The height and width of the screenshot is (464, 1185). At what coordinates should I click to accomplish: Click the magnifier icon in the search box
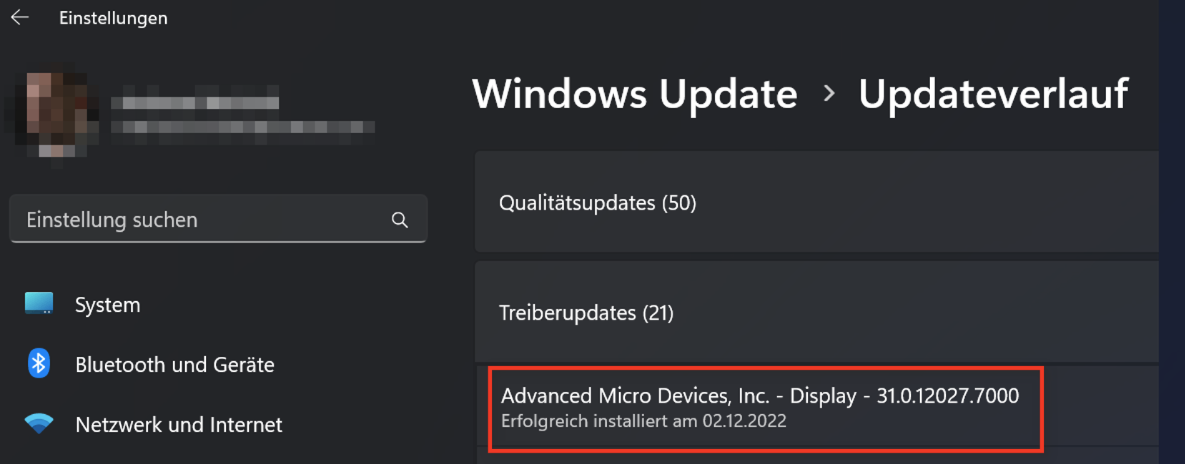400,220
